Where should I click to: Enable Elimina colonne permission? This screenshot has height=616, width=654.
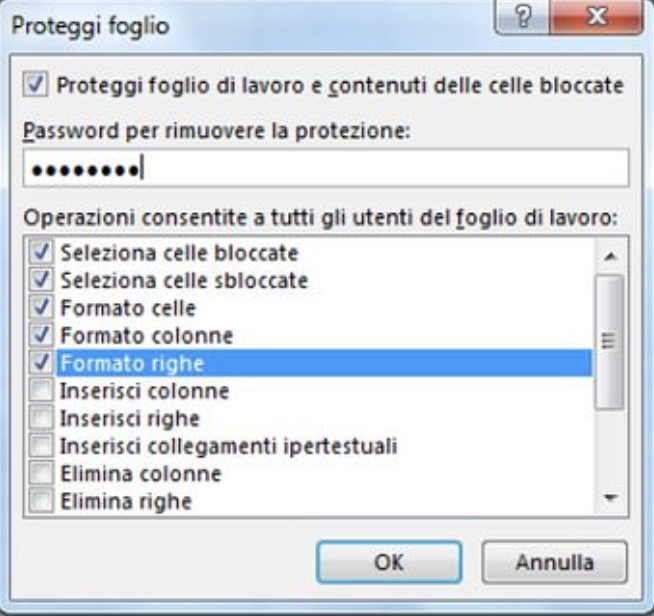click(41, 473)
